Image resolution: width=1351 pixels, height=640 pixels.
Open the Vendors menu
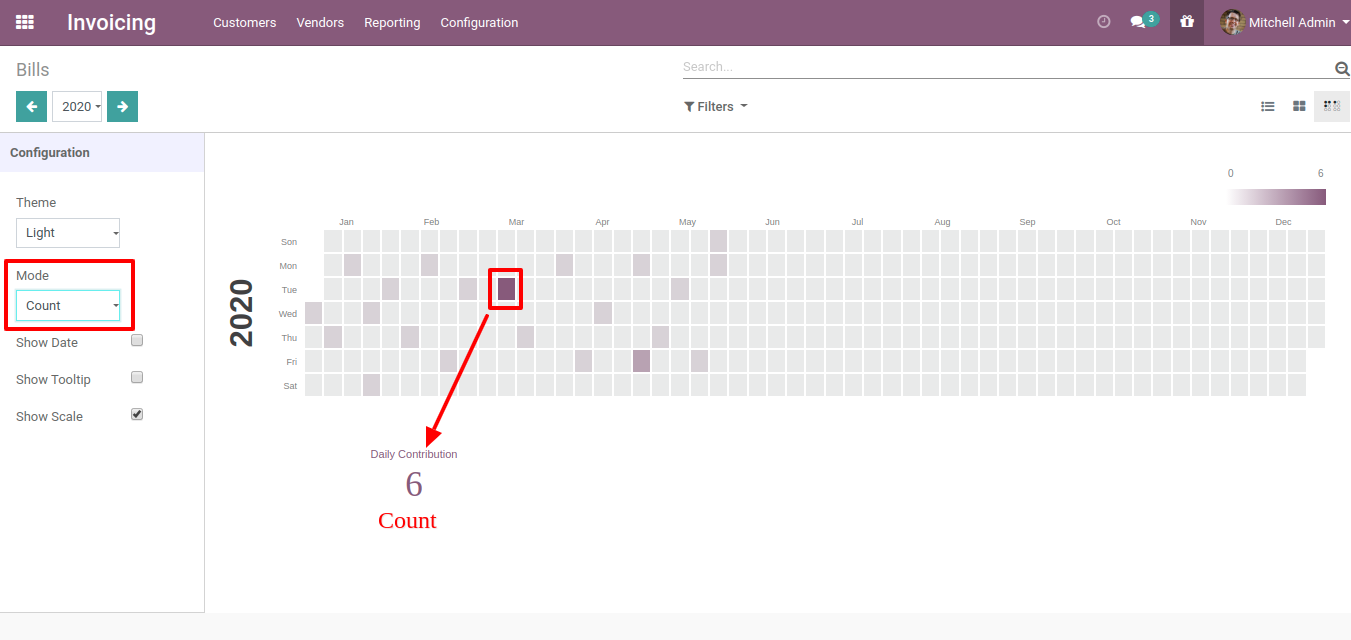(x=320, y=22)
